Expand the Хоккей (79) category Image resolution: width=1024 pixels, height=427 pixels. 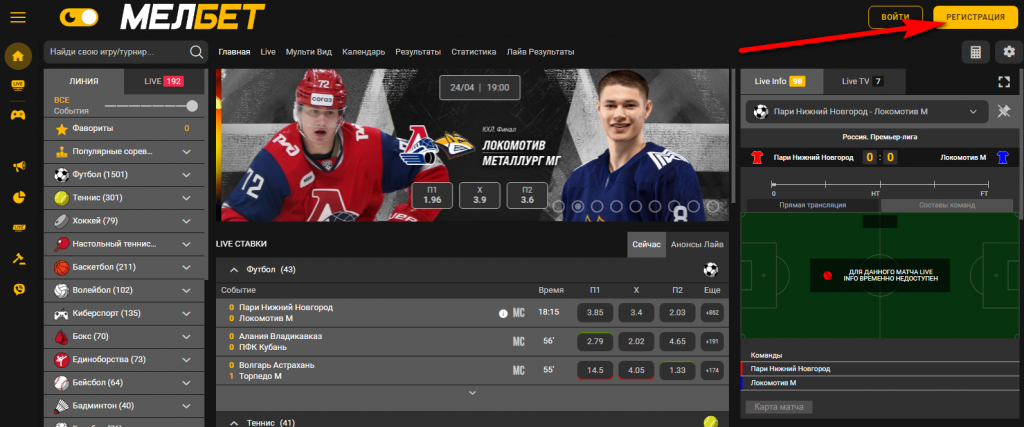[187, 221]
